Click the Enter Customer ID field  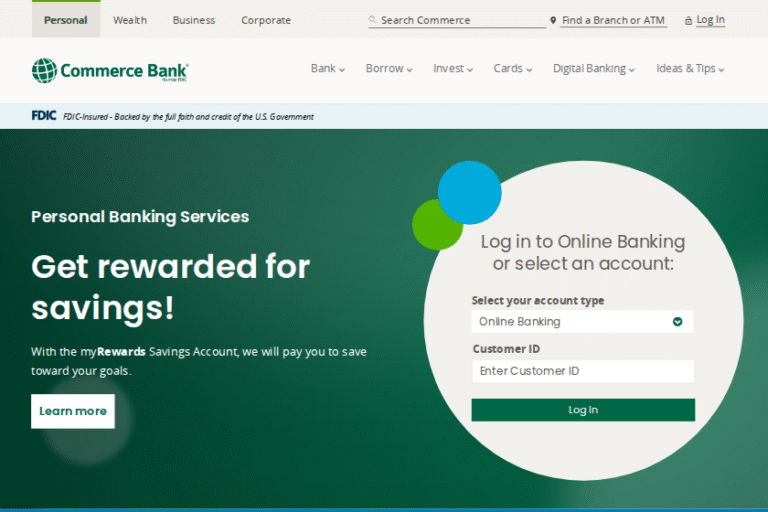coord(582,371)
